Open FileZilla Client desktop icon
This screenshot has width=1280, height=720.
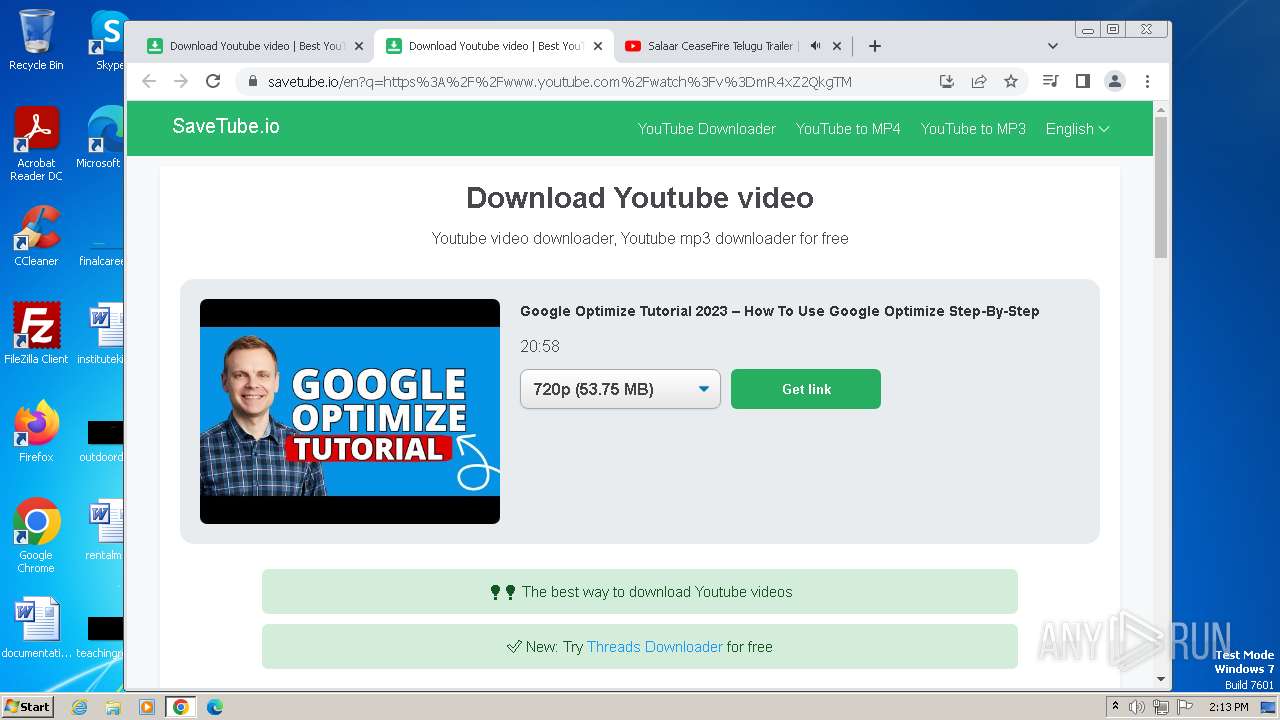pos(36,333)
